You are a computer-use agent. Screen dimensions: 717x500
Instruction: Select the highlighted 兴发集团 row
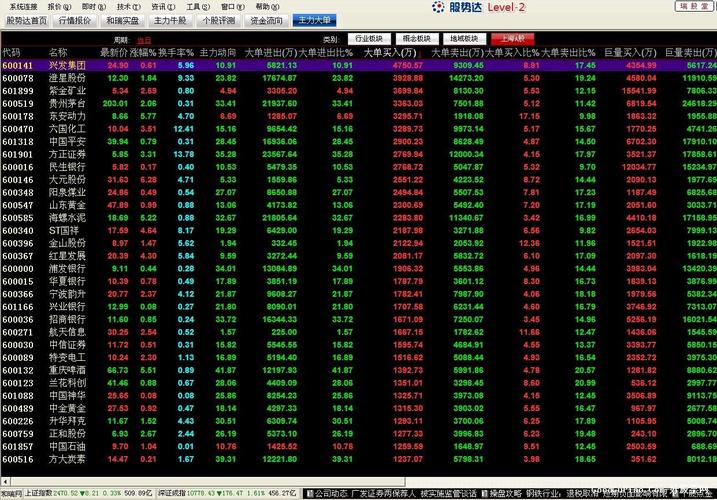click(359, 65)
